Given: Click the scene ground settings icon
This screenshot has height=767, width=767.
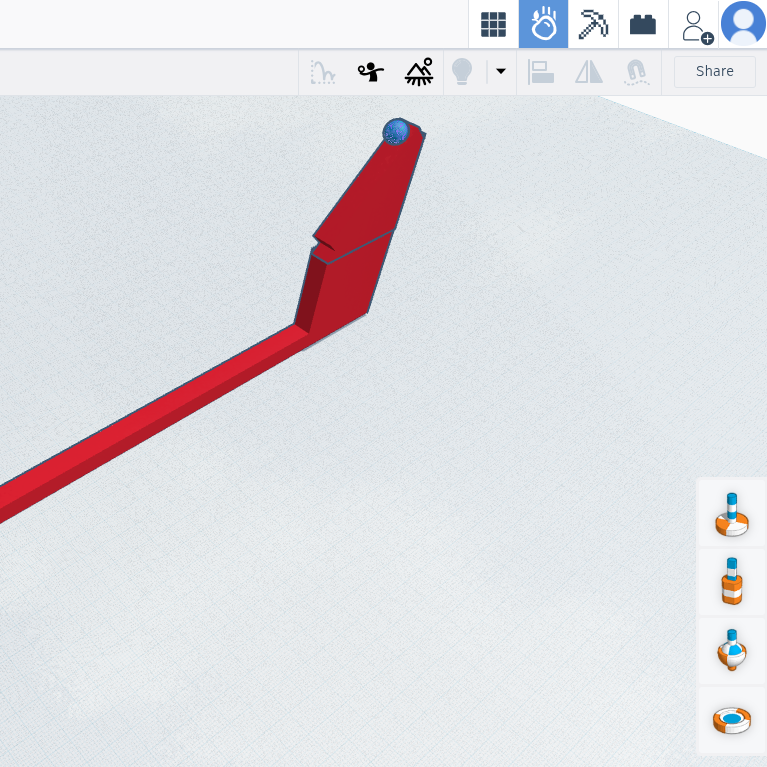Looking at the screenshot, I should (x=419, y=72).
